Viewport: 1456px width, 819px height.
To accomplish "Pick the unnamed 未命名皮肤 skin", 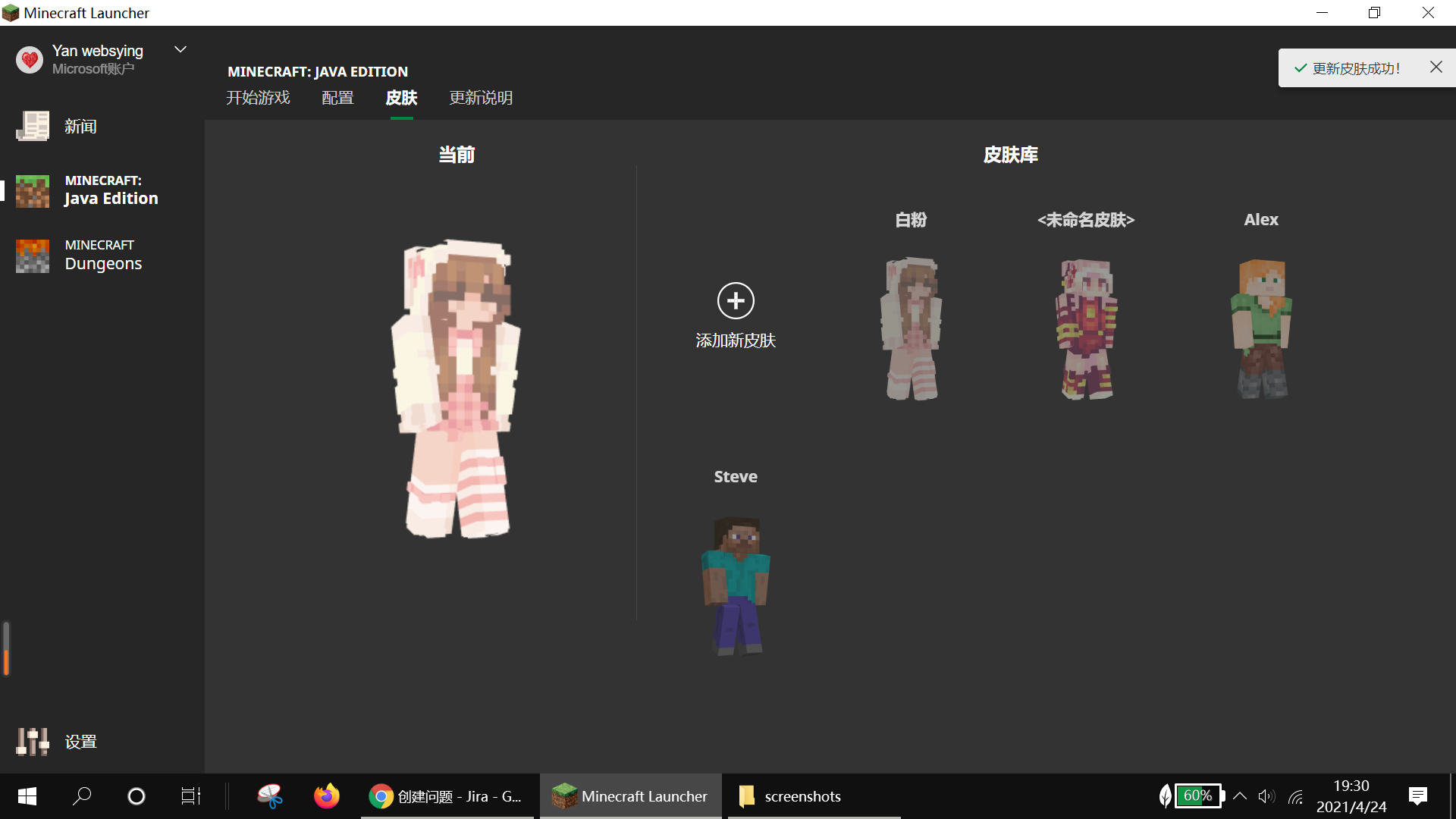I will [x=1086, y=328].
